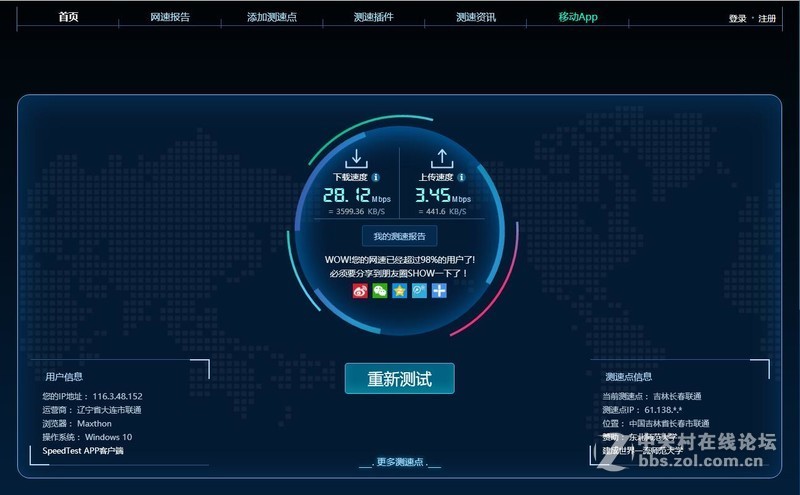Share via blue Tencent Weibo icon
The image size is (800, 495).
419,291
